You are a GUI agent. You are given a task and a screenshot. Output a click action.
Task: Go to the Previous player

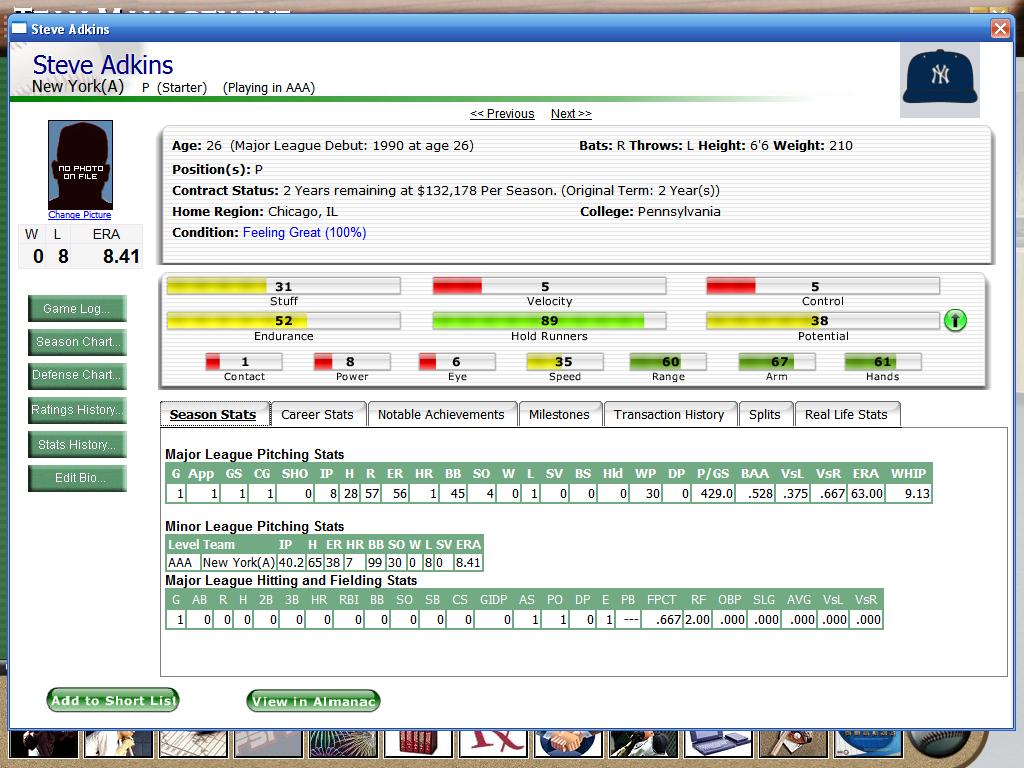tap(502, 114)
